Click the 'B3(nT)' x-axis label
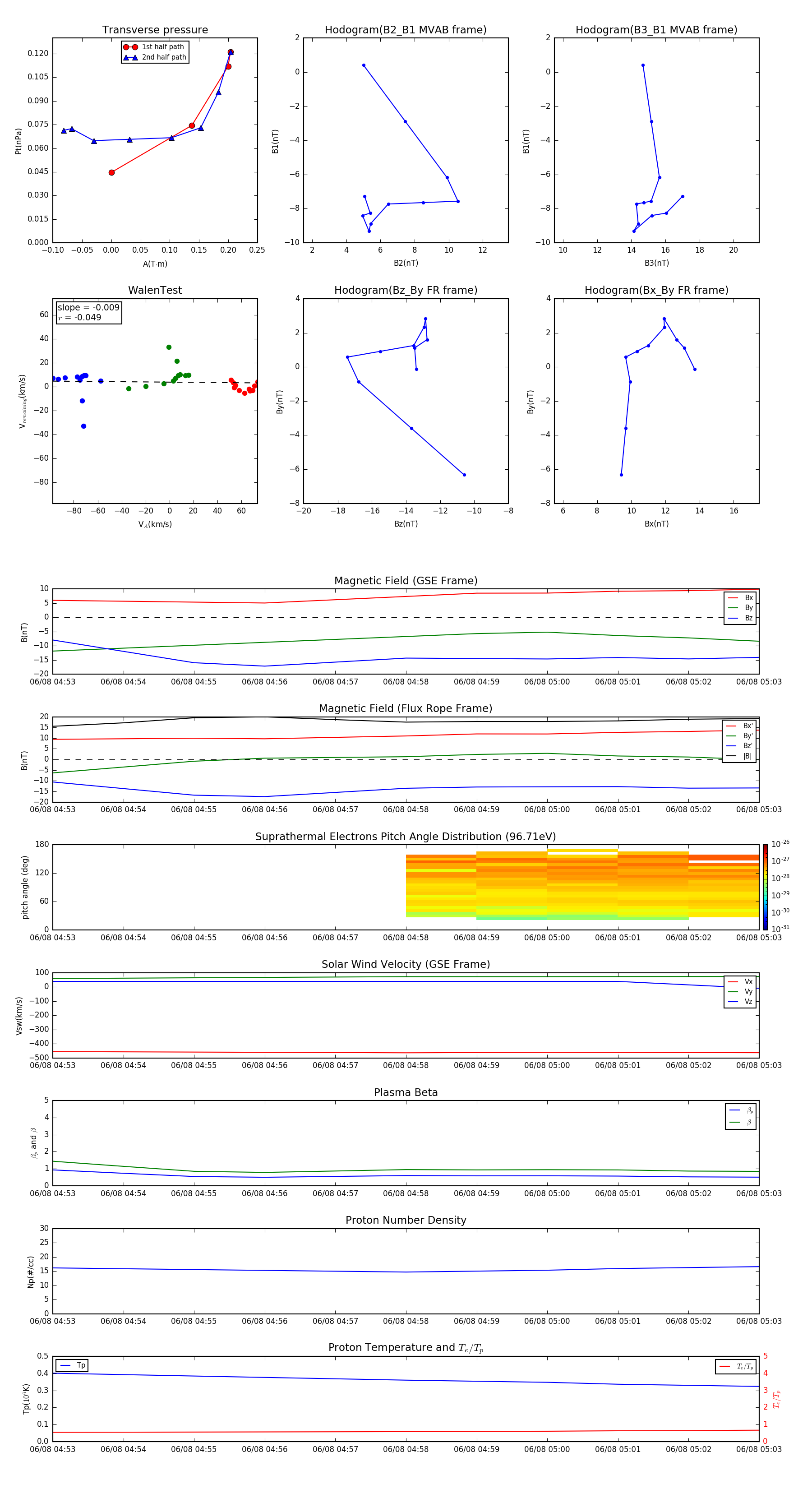 tap(656, 263)
